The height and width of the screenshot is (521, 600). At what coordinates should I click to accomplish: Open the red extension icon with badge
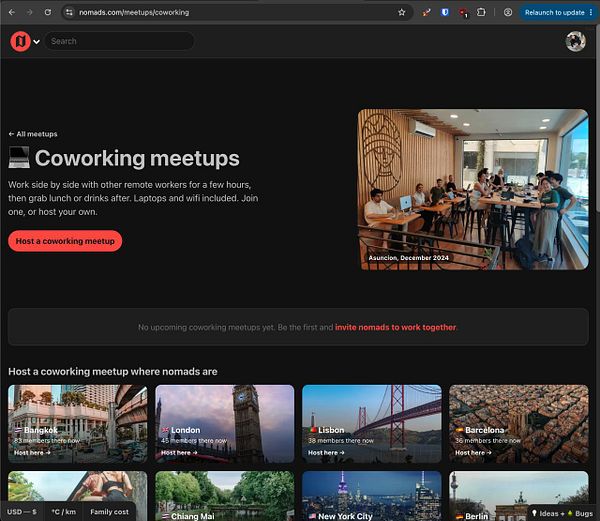click(x=463, y=13)
